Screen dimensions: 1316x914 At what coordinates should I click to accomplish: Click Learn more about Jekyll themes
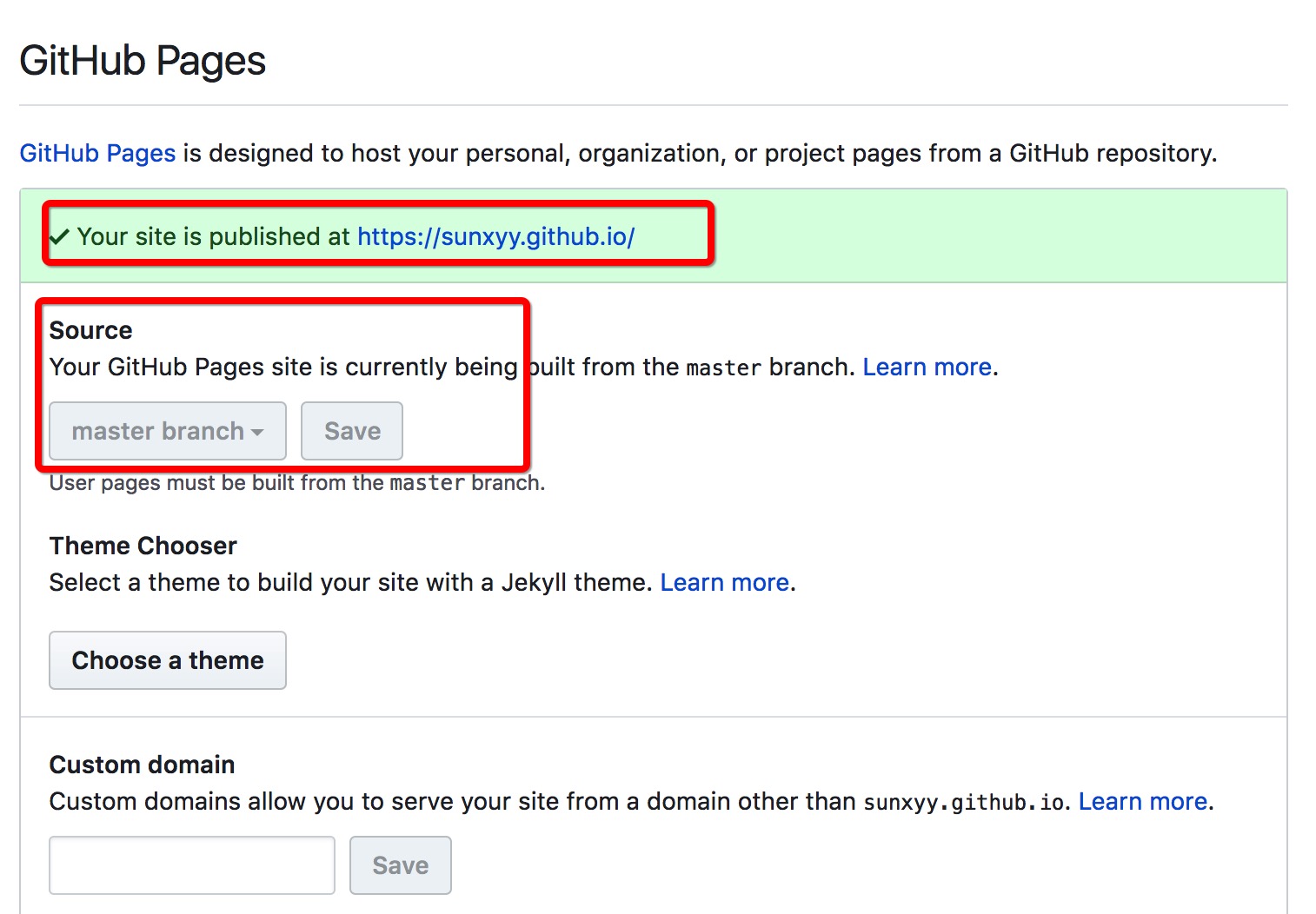(x=722, y=582)
